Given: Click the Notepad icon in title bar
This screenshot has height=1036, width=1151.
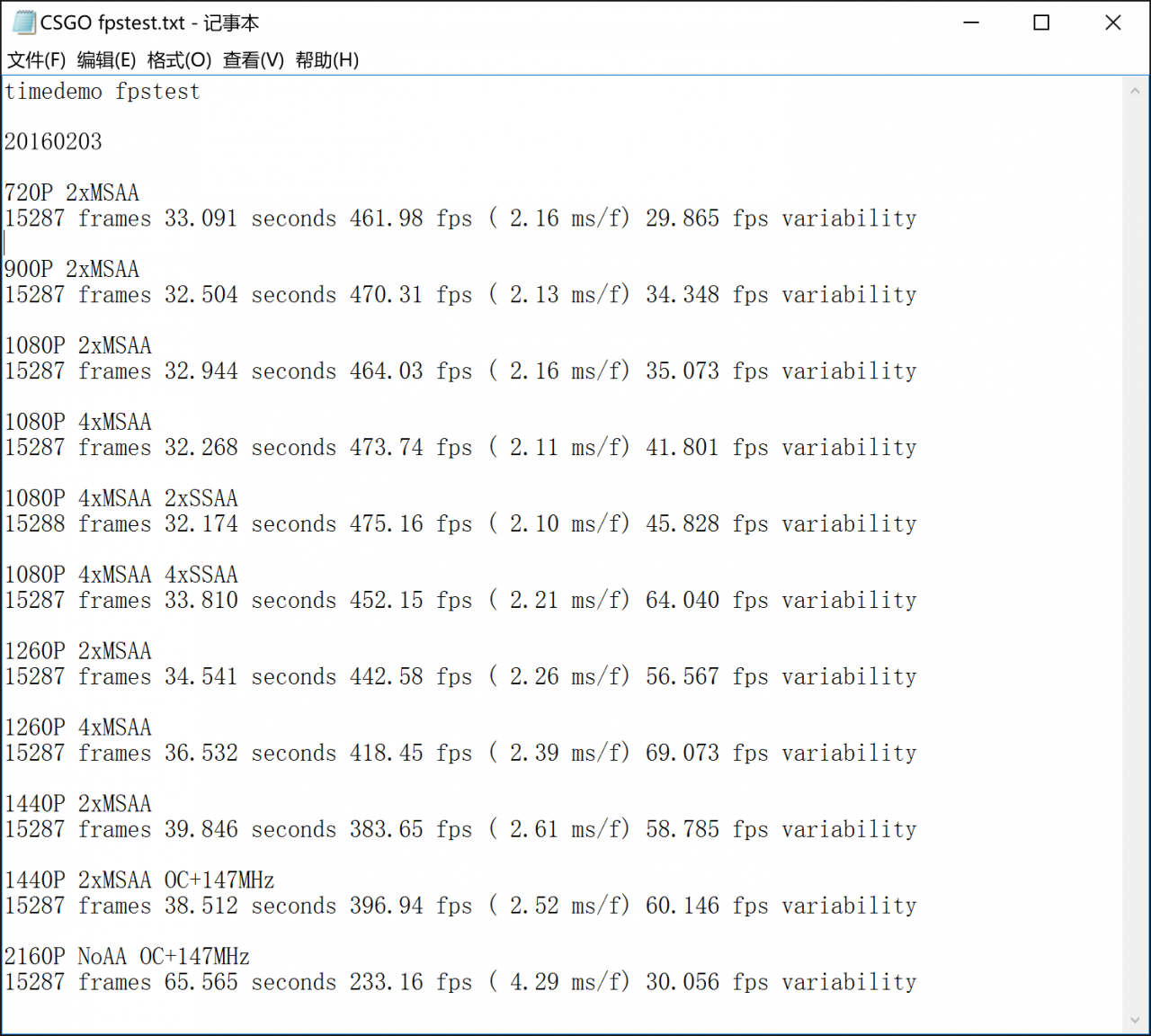Looking at the screenshot, I should tap(24, 22).
